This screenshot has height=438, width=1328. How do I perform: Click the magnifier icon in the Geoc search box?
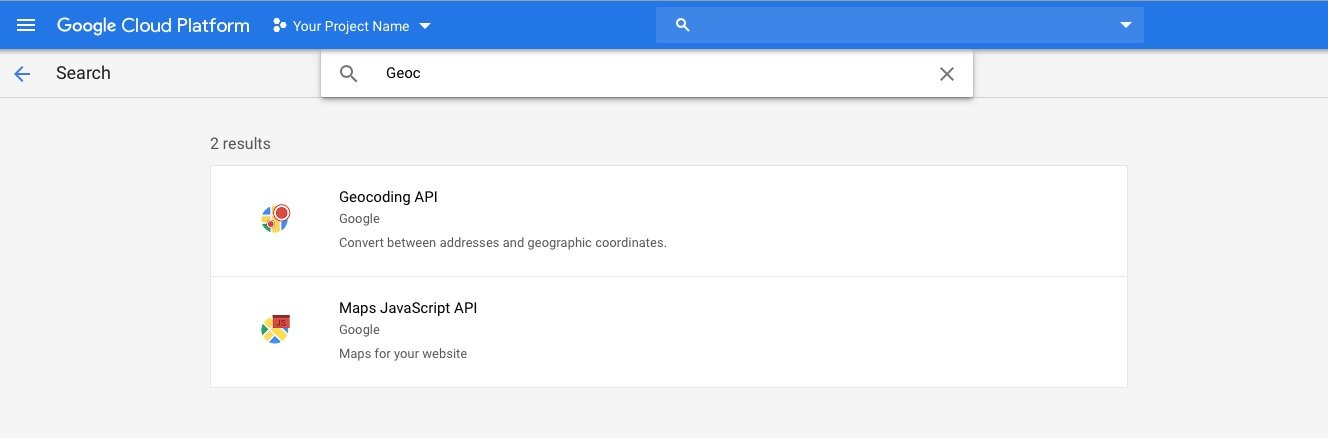(349, 74)
